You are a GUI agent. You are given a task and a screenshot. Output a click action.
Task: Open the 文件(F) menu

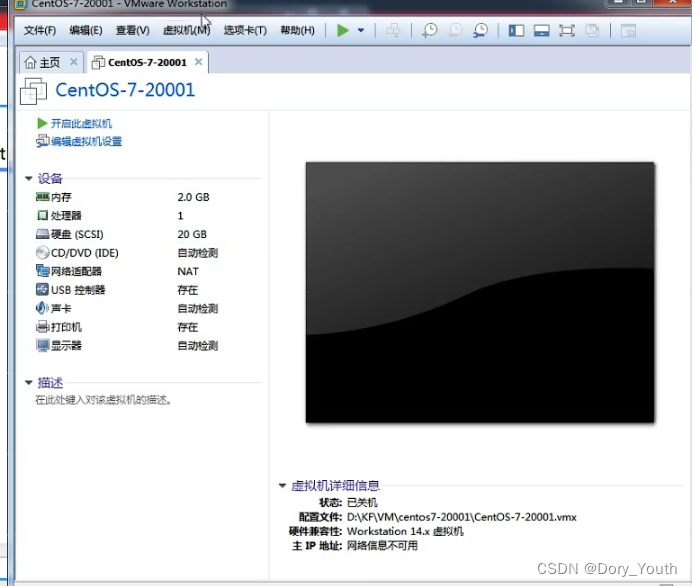click(40, 30)
